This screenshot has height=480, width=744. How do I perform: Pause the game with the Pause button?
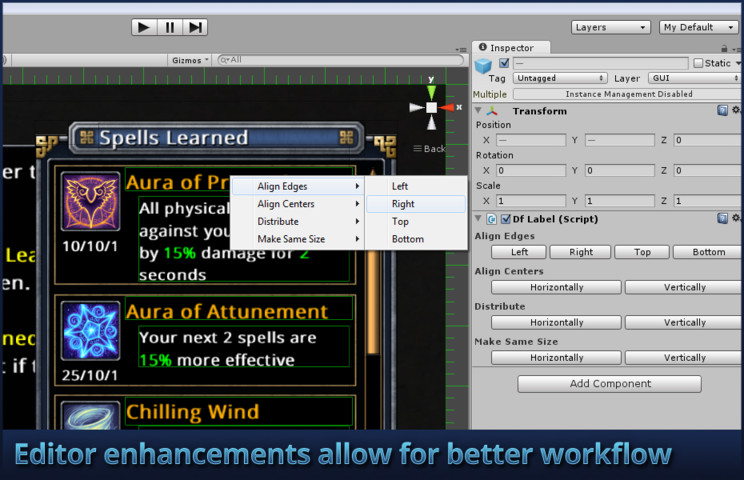coord(169,28)
